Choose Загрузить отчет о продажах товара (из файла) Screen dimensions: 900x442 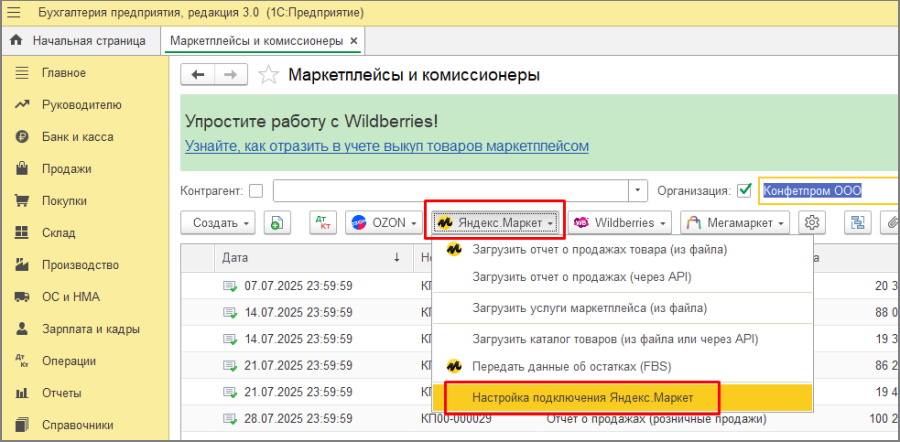tap(622, 250)
